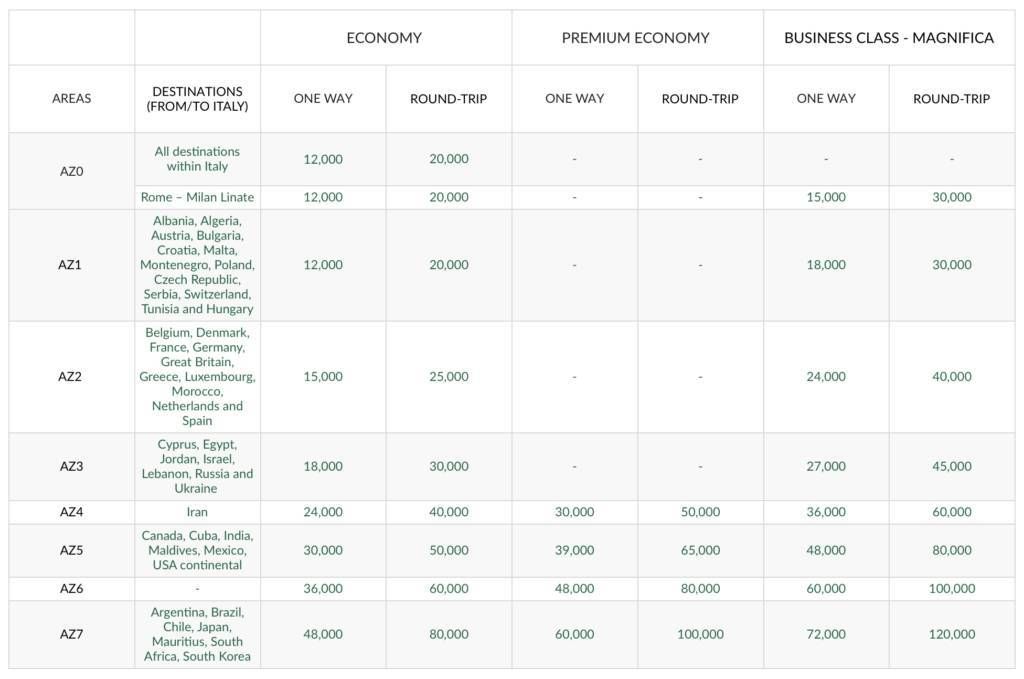
Task: Click the ECONOMY column group header
Action: click(x=384, y=38)
